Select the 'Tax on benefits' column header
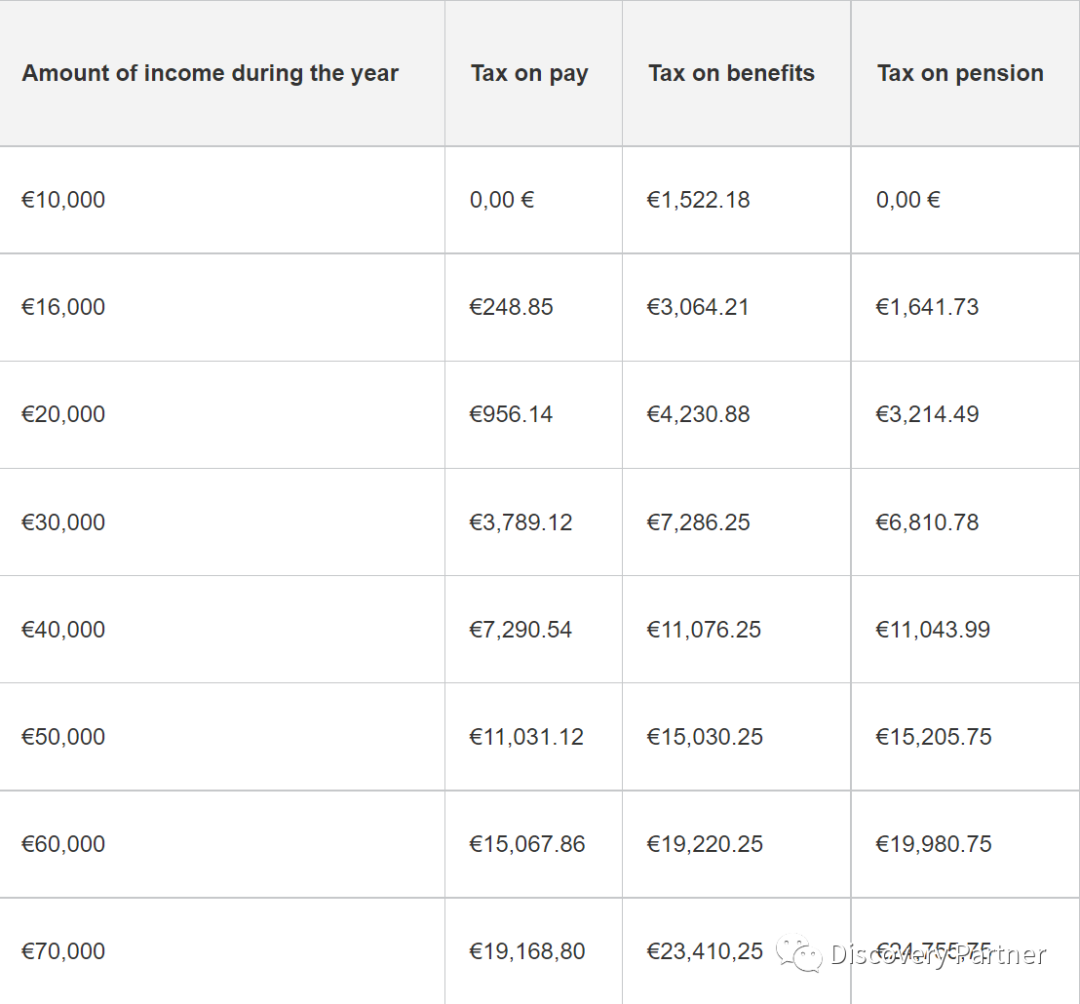Image resolution: width=1080 pixels, height=1004 pixels. pyautogui.click(x=731, y=73)
